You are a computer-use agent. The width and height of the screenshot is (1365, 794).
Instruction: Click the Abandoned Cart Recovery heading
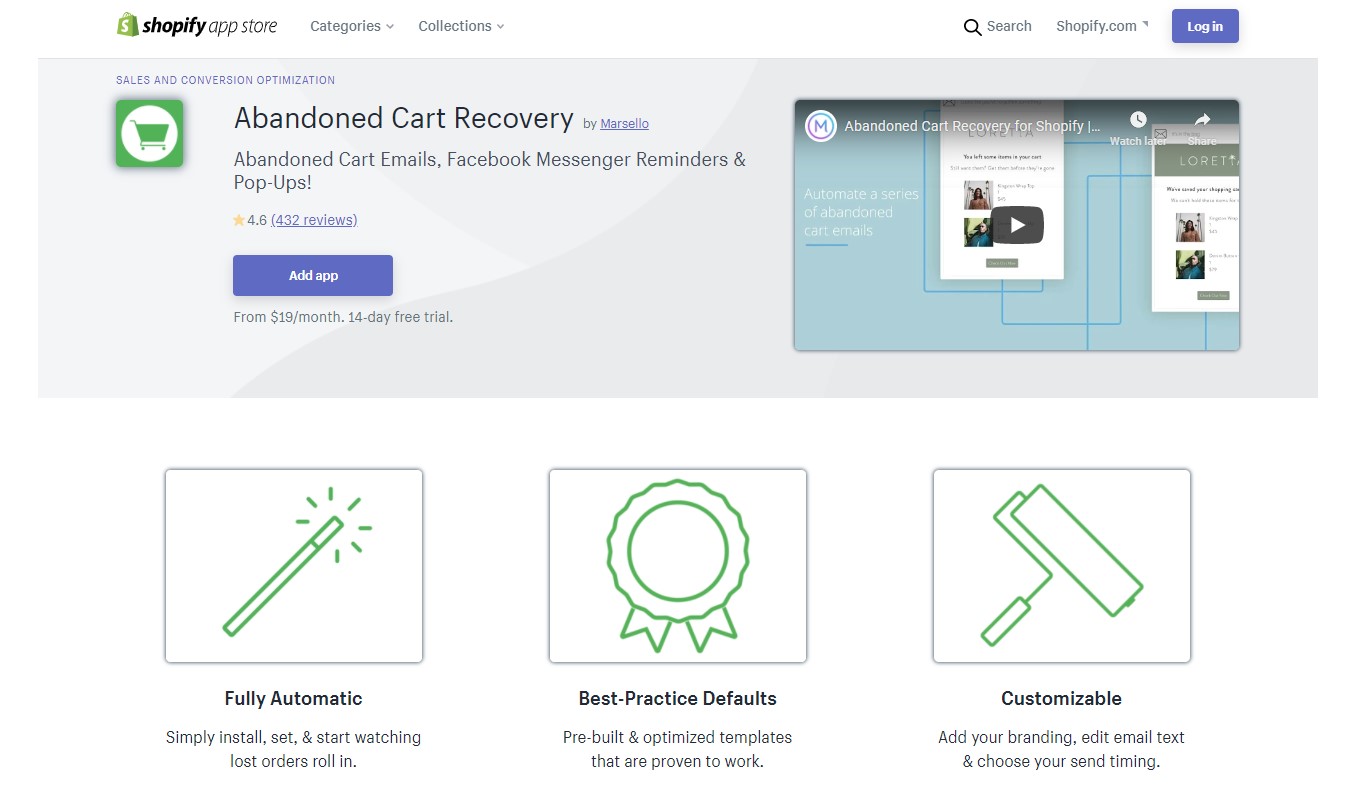(404, 118)
